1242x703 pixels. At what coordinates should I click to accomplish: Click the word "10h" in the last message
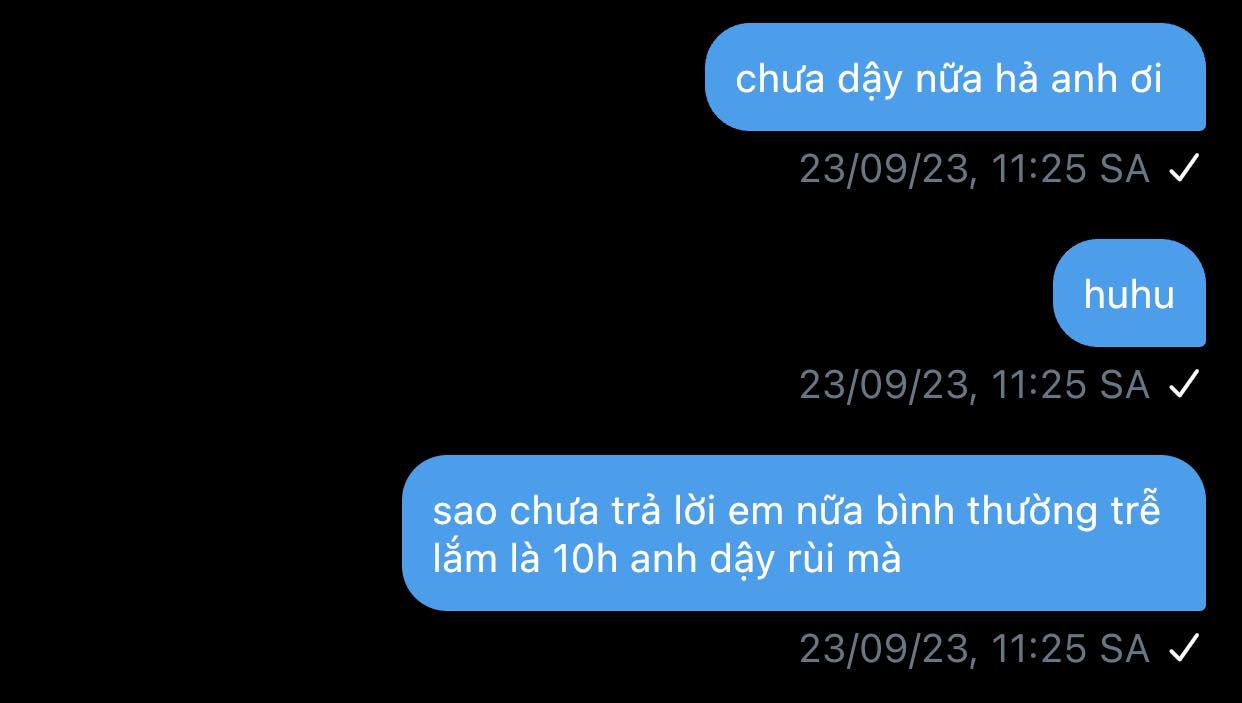pos(585,559)
